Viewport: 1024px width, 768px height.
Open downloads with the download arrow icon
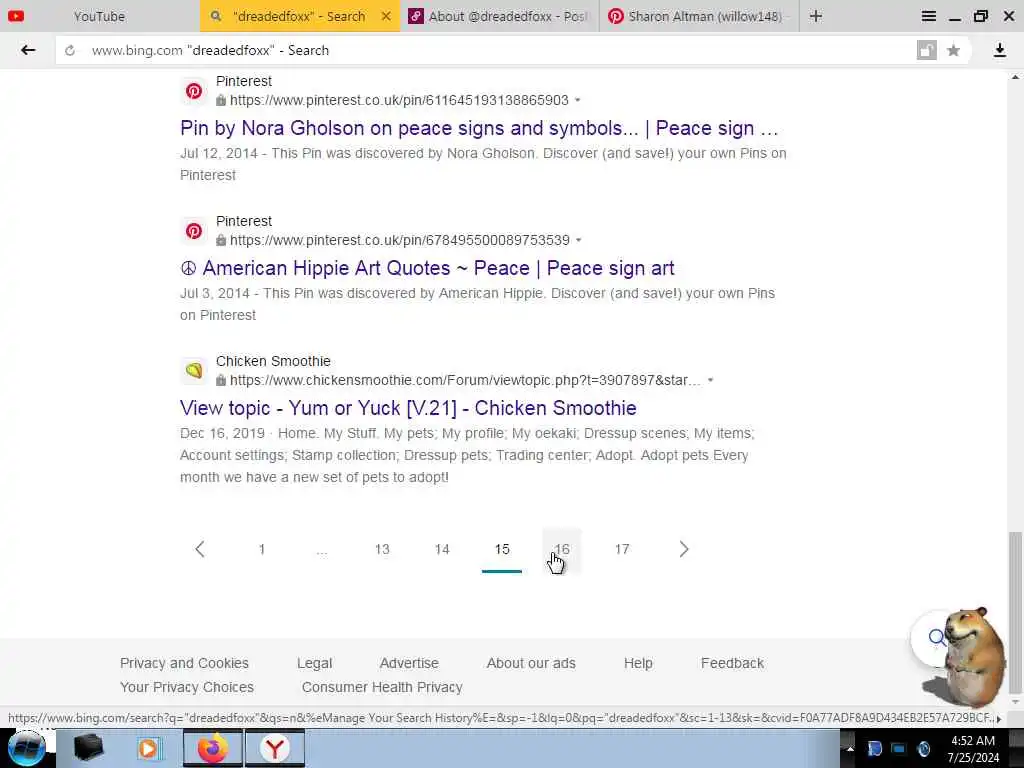click(x=1000, y=50)
